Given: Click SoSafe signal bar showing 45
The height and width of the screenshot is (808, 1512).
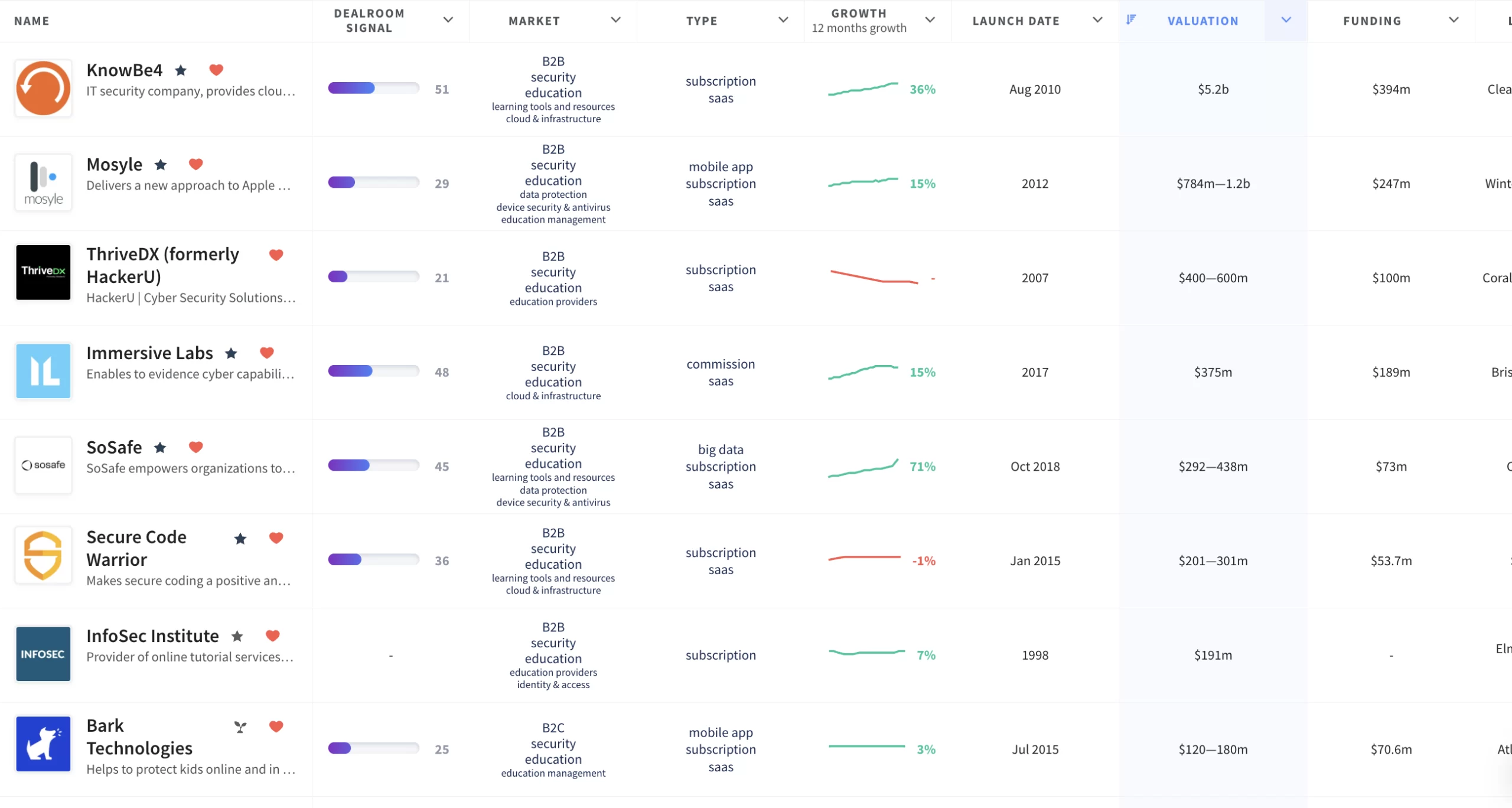Looking at the screenshot, I should click(x=374, y=466).
